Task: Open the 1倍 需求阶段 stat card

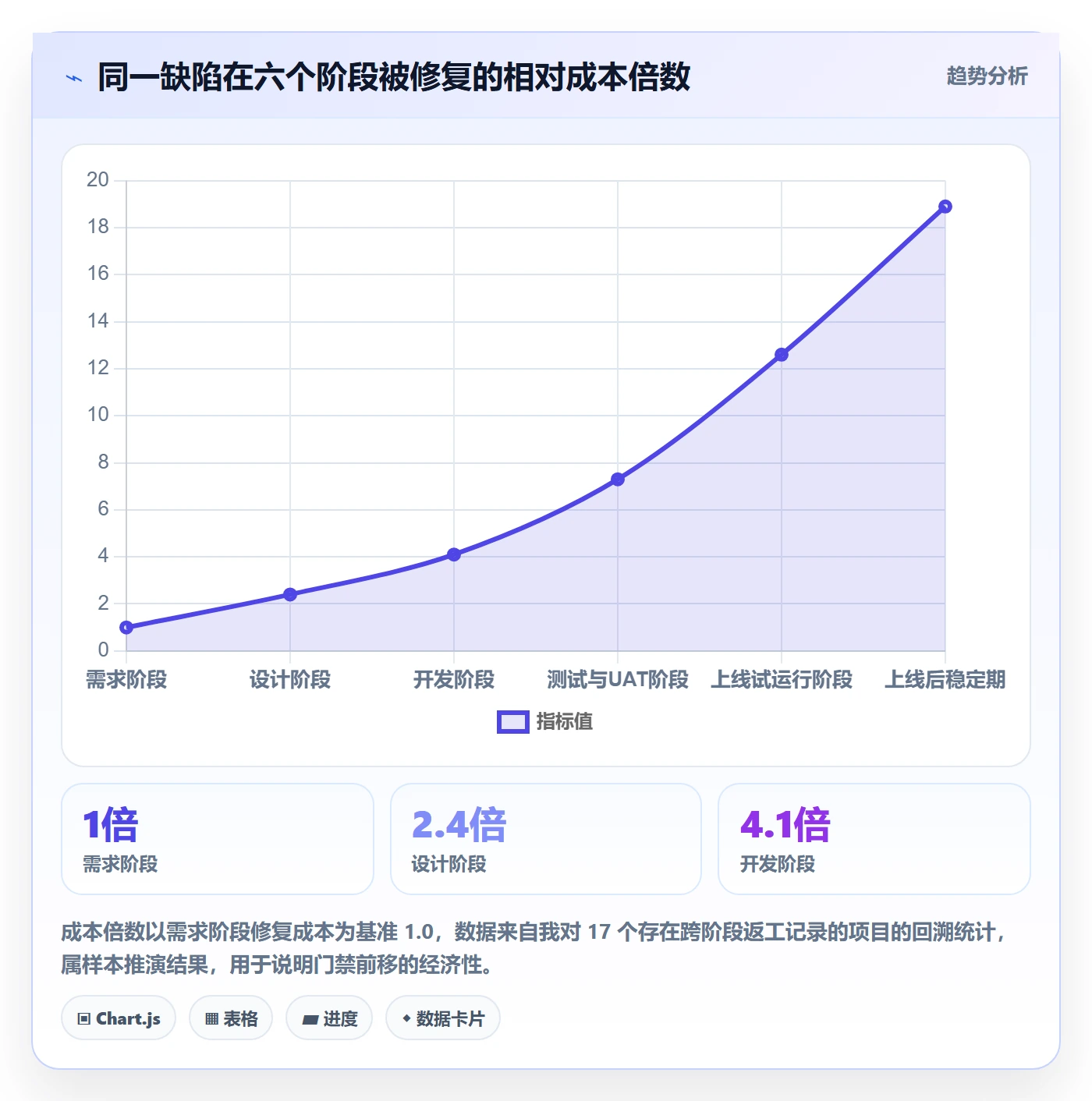Action: click(218, 839)
